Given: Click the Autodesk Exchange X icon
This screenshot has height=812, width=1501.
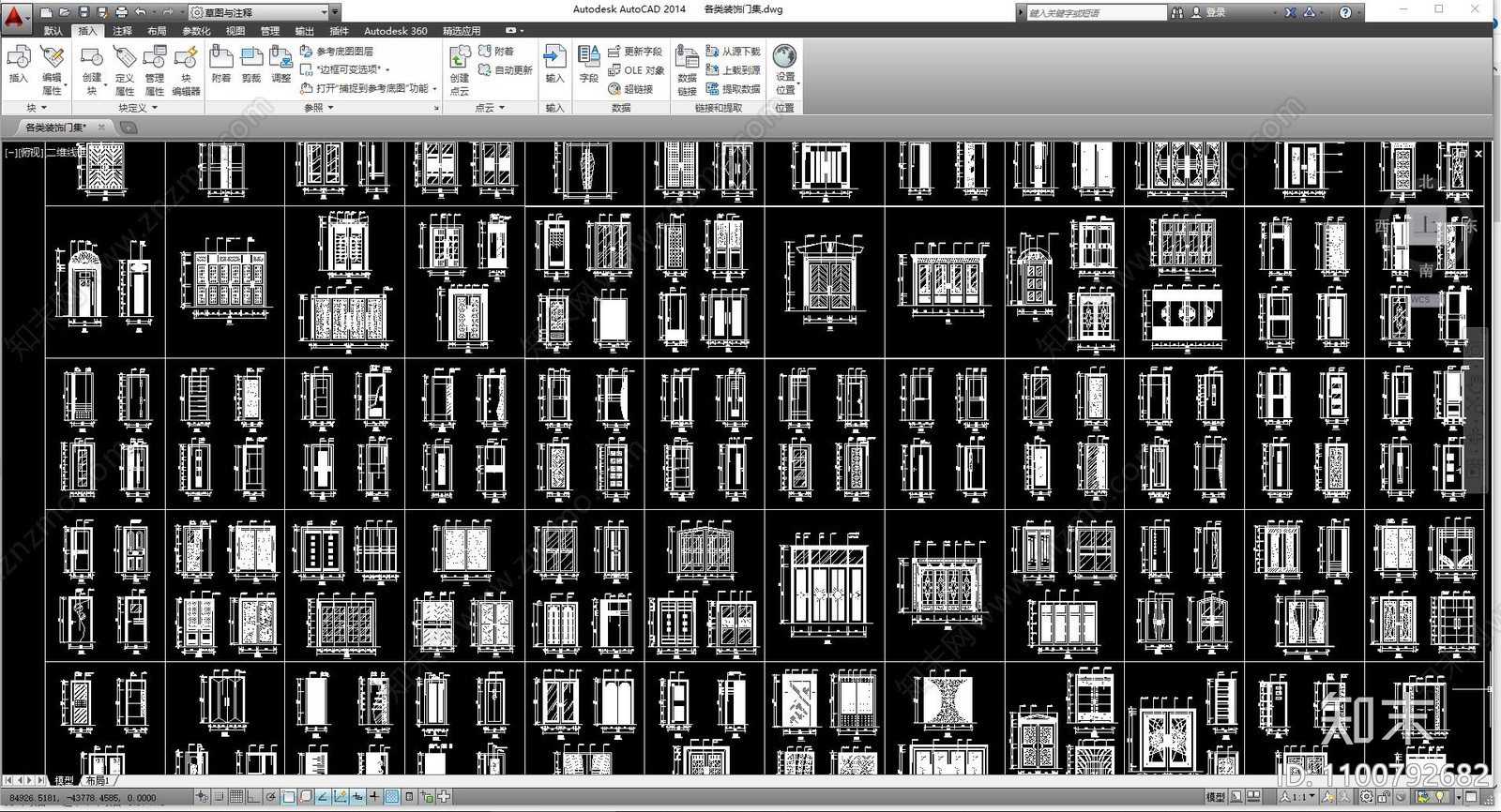Looking at the screenshot, I should coord(1291,12).
